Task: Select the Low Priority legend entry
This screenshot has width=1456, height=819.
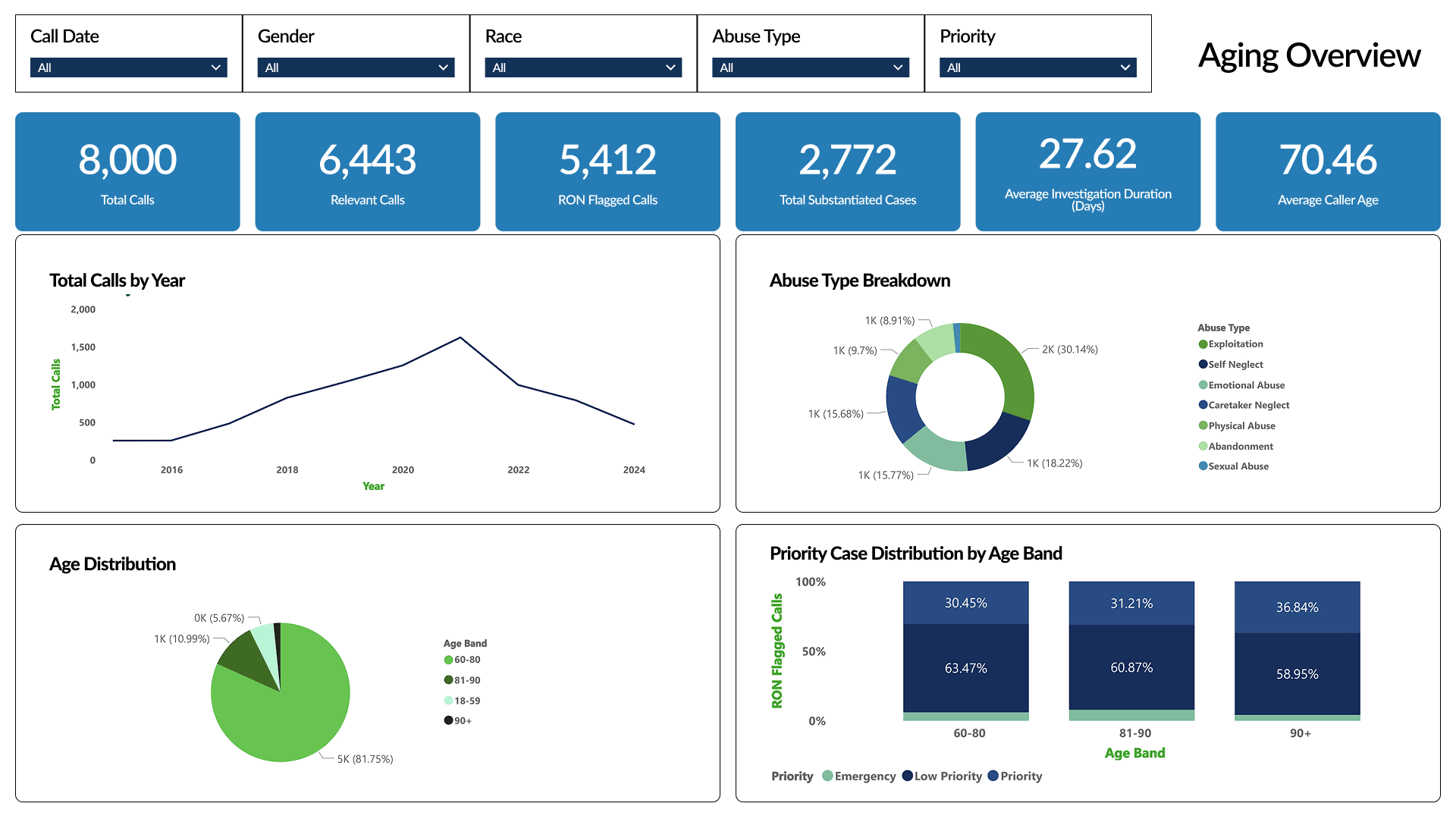Action: pyautogui.click(x=947, y=777)
